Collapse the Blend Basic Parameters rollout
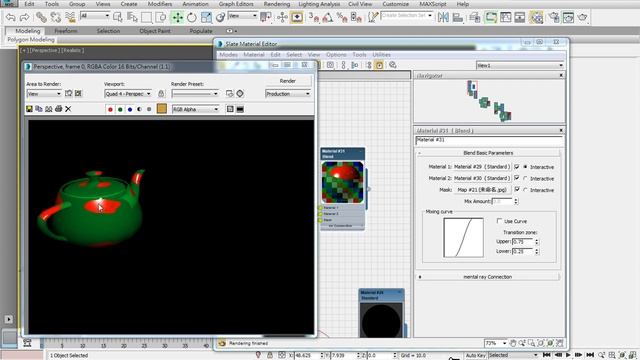The height and width of the screenshot is (360, 640). tap(488, 153)
